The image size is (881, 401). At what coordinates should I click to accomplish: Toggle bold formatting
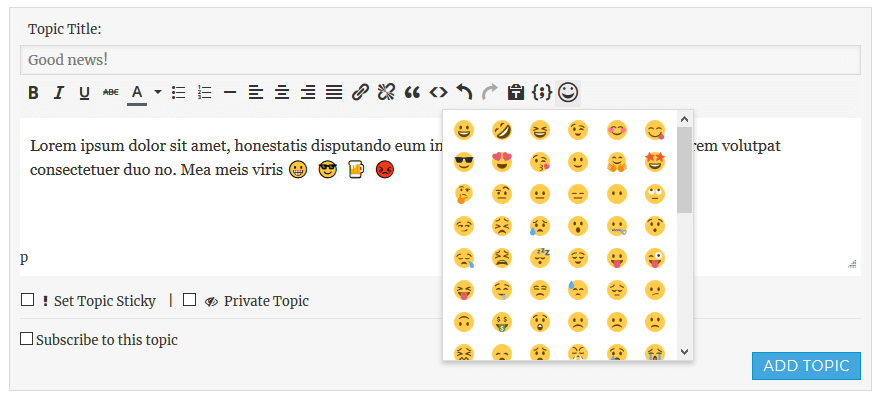coord(33,93)
